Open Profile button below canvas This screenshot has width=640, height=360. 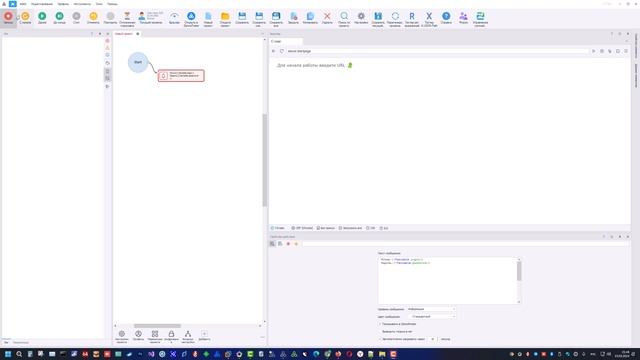[x=138, y=336]
